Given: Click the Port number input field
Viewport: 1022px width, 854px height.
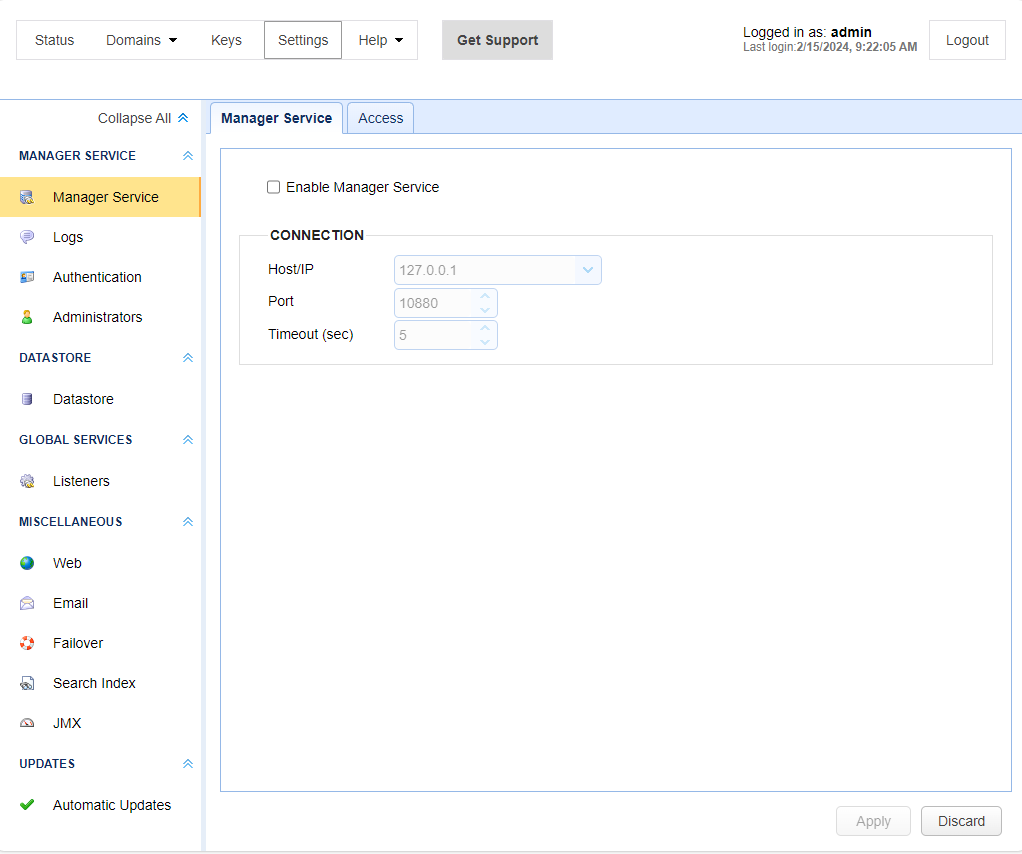Looking at the screenshot, I should (x=436, y=303).
